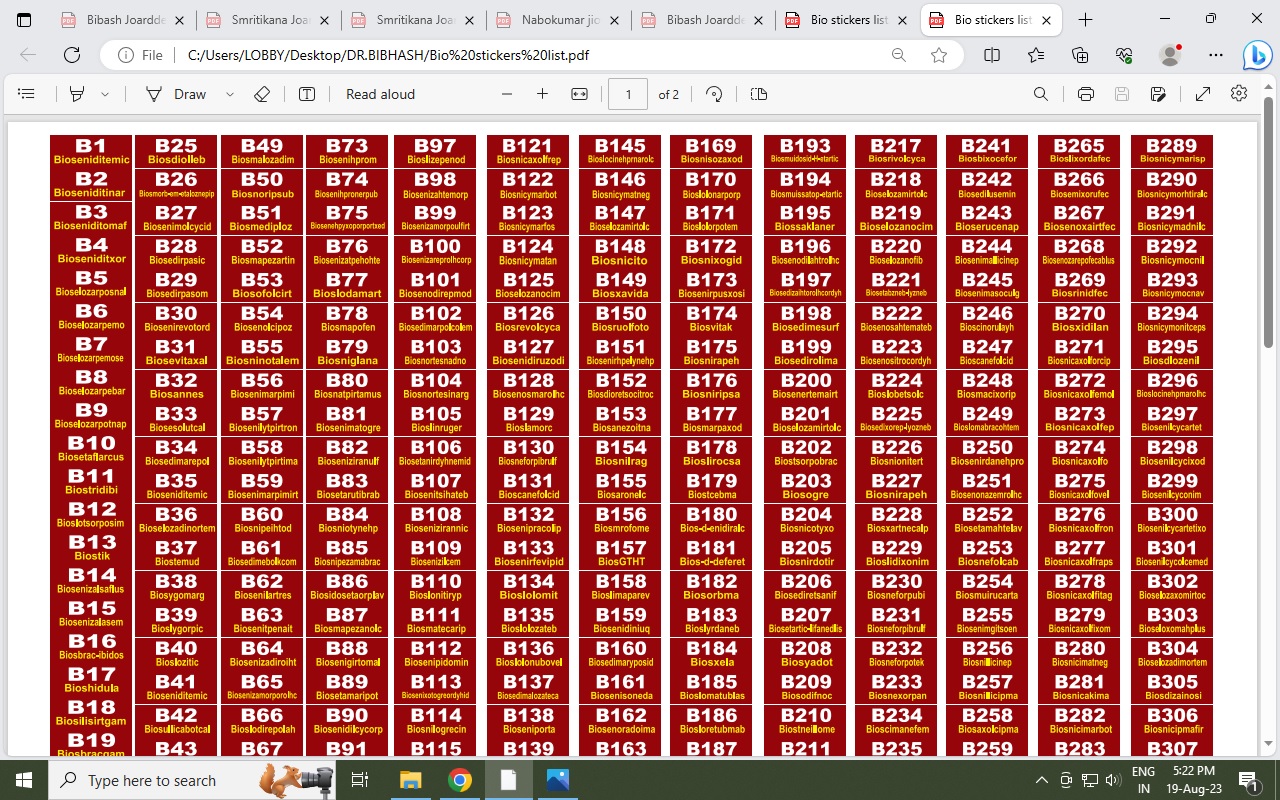Click the Read aloud button
Screen dimensions: 1280x800
[x=380, y=94]
